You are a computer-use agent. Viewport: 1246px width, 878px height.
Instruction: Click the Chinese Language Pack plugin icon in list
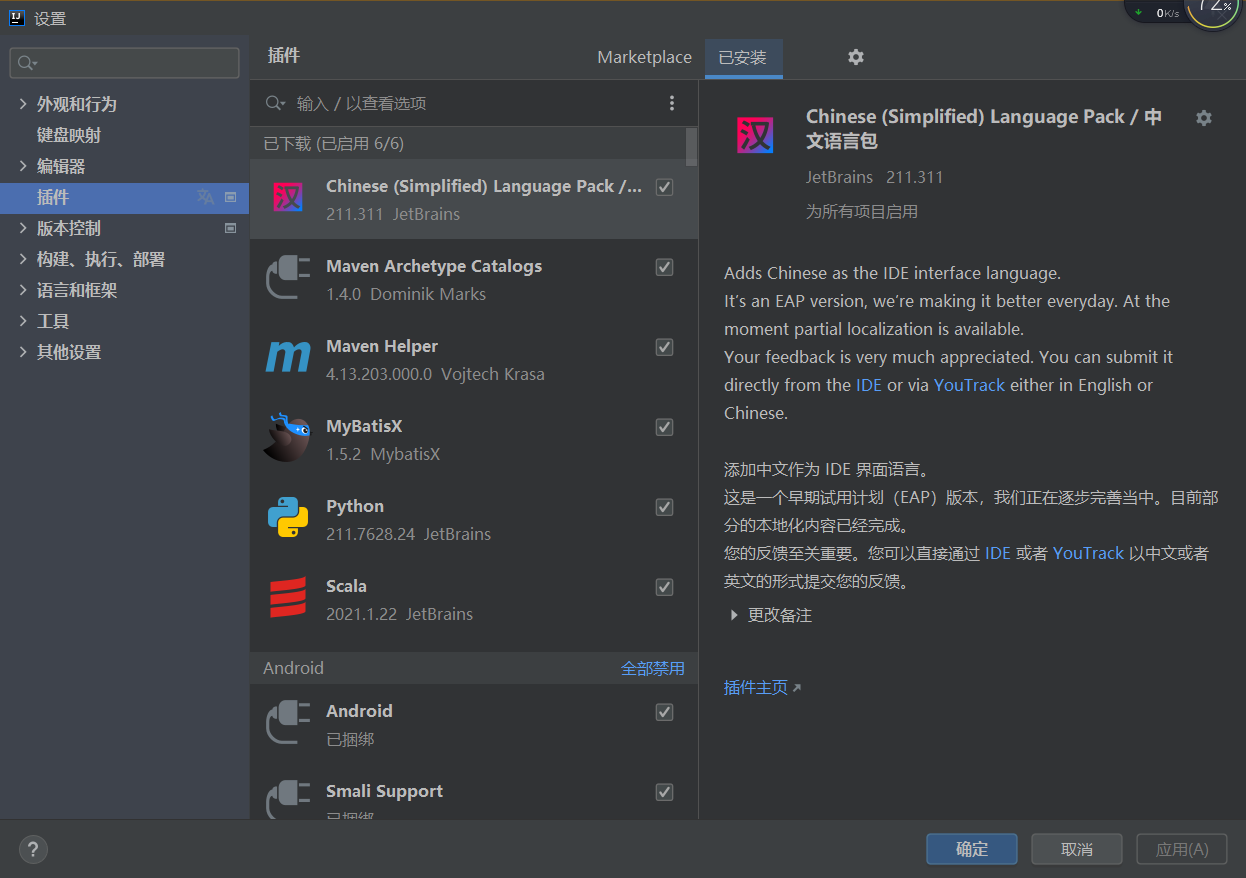click(288, 199)
